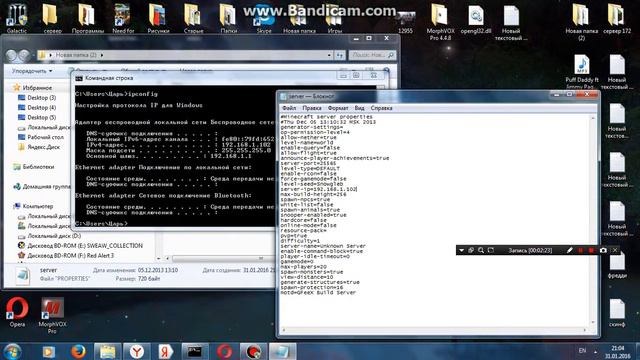Image resolution: width=640 pixels, height=360 pixels.
Task: Switch to Notepad taskbar button
Action: [282, 351]
